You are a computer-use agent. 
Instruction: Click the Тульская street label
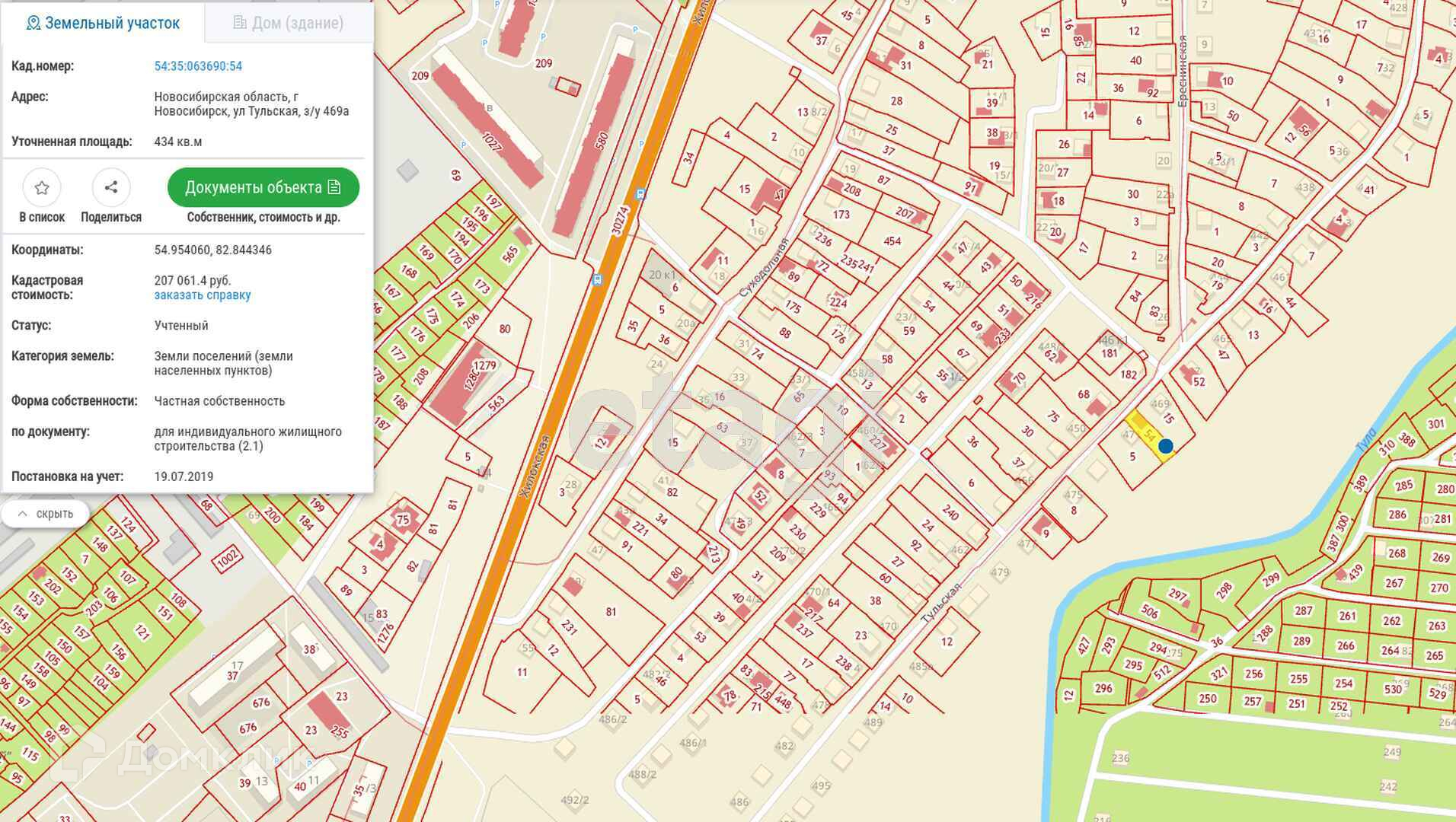coord(941,603)
